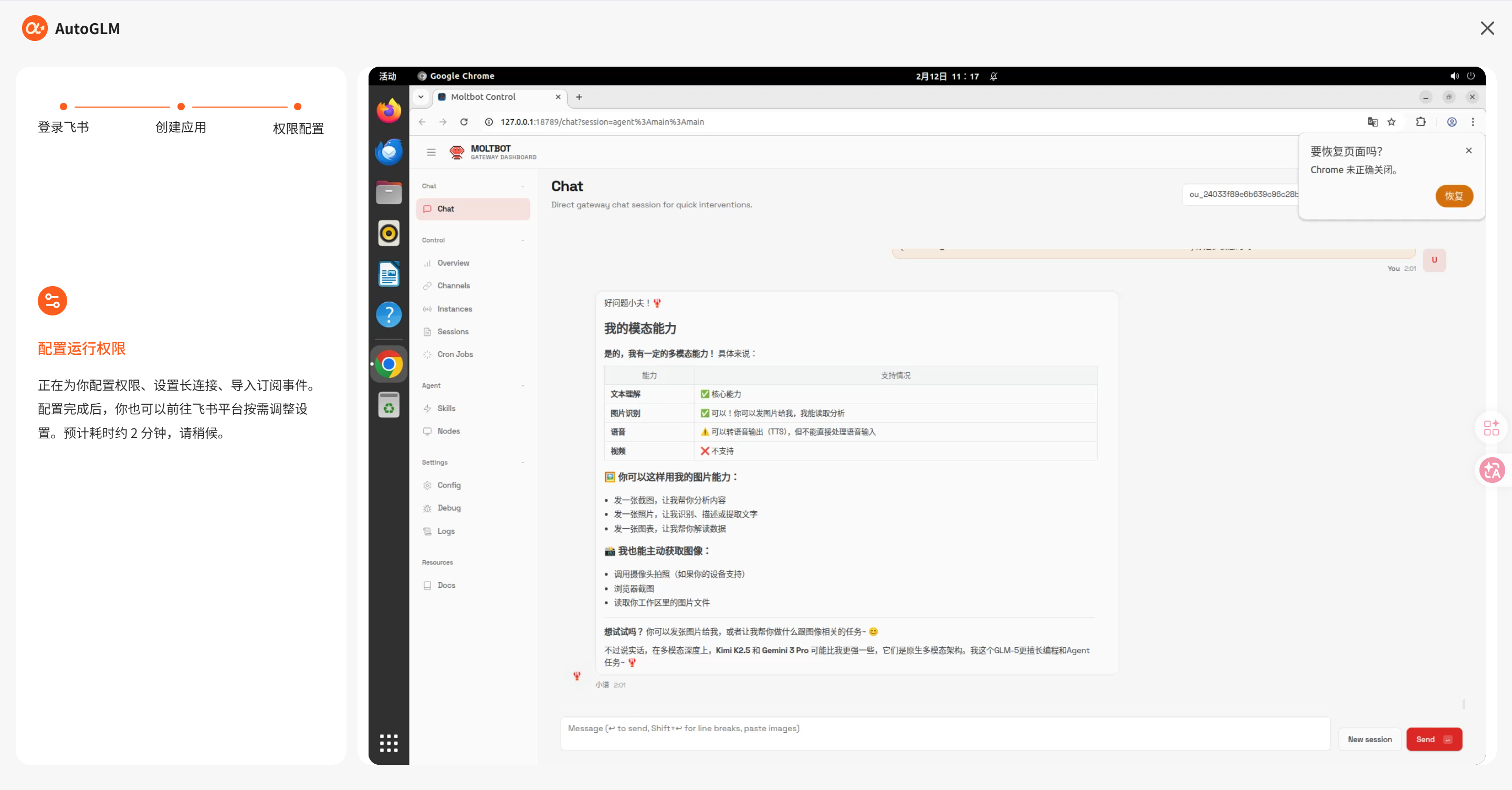This screenshot has width=1512, height=790.
Task: Open the Help app in the dock
Action: tap(388, 314)
